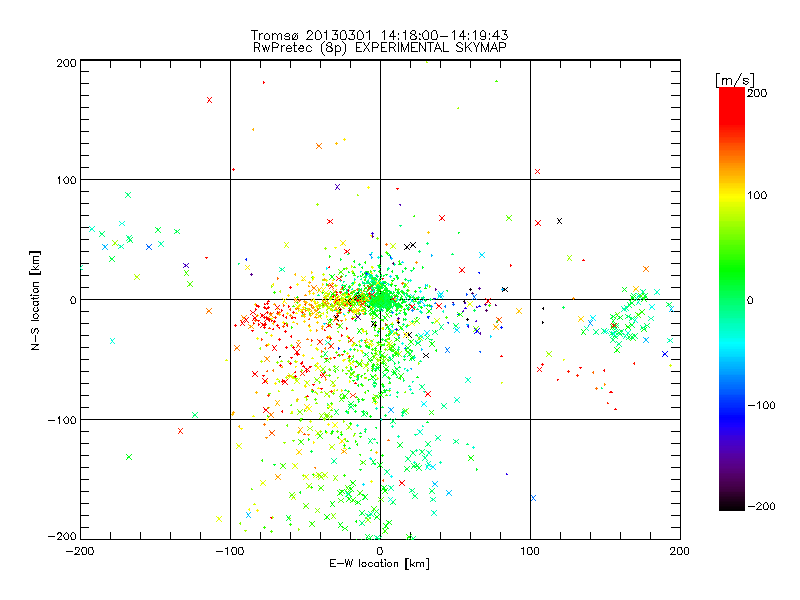Click the purple X marker just below the 100 km gridline
This screenshot has height=600, width=800.
point(337,187)
